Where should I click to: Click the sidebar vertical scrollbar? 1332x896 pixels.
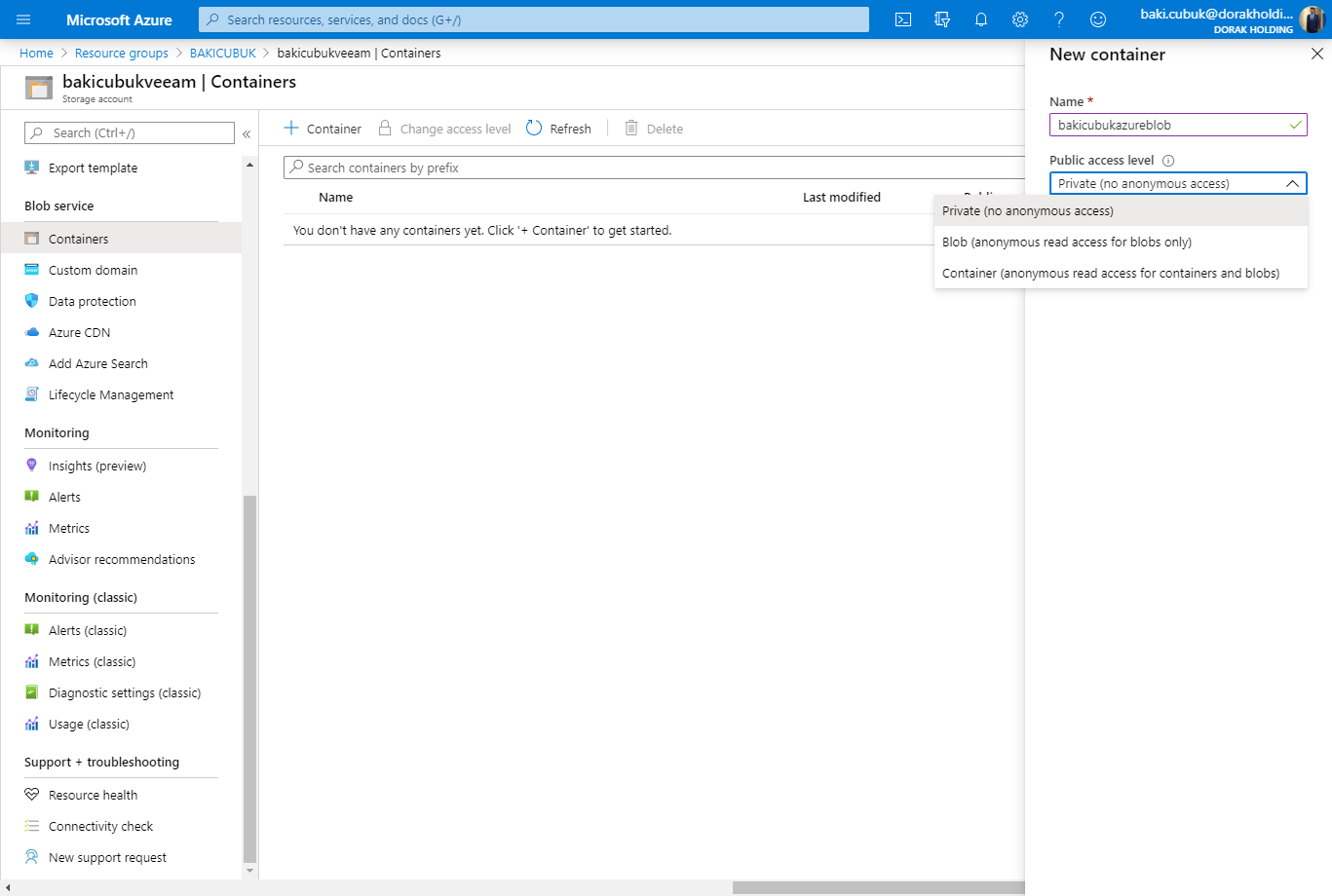click(x=249, y=679)
